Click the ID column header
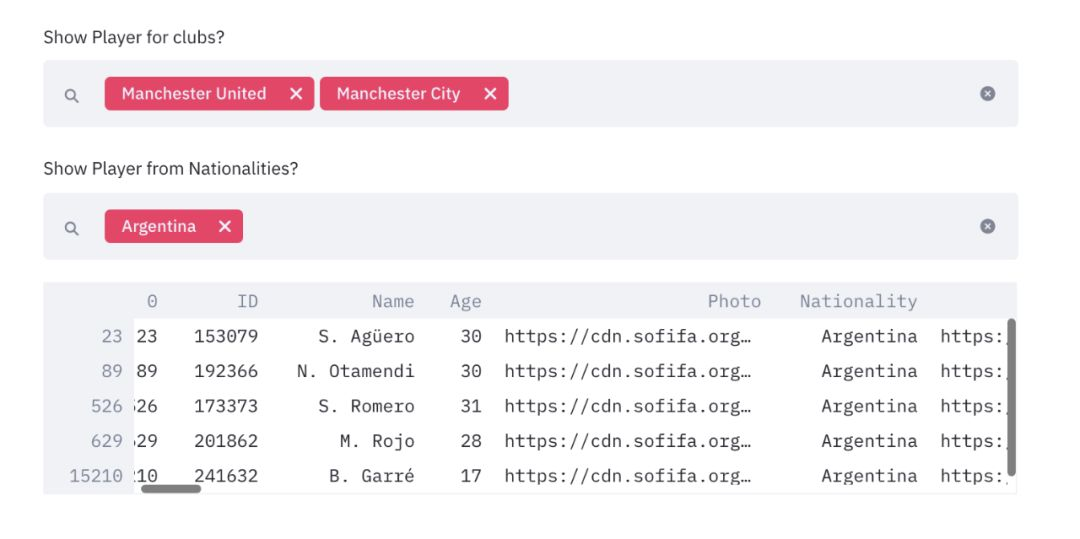1080x539 pixels. pyautogui.click(x=247, y=301)
